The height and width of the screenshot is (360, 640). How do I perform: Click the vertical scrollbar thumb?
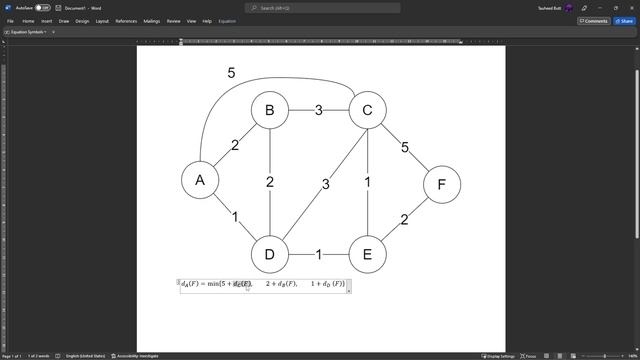click(x=637, y=154)
